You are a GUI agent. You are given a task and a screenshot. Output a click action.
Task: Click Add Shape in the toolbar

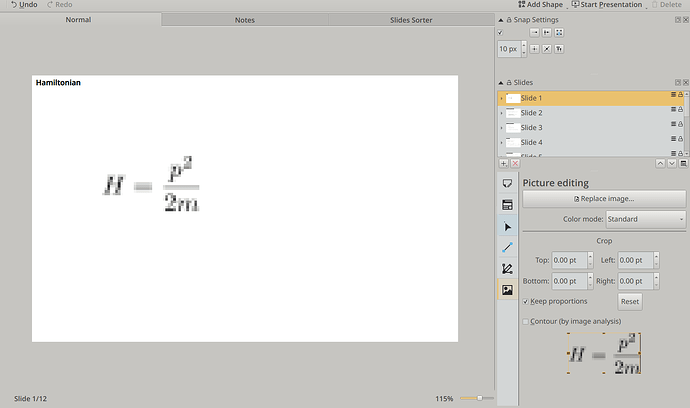540,4
